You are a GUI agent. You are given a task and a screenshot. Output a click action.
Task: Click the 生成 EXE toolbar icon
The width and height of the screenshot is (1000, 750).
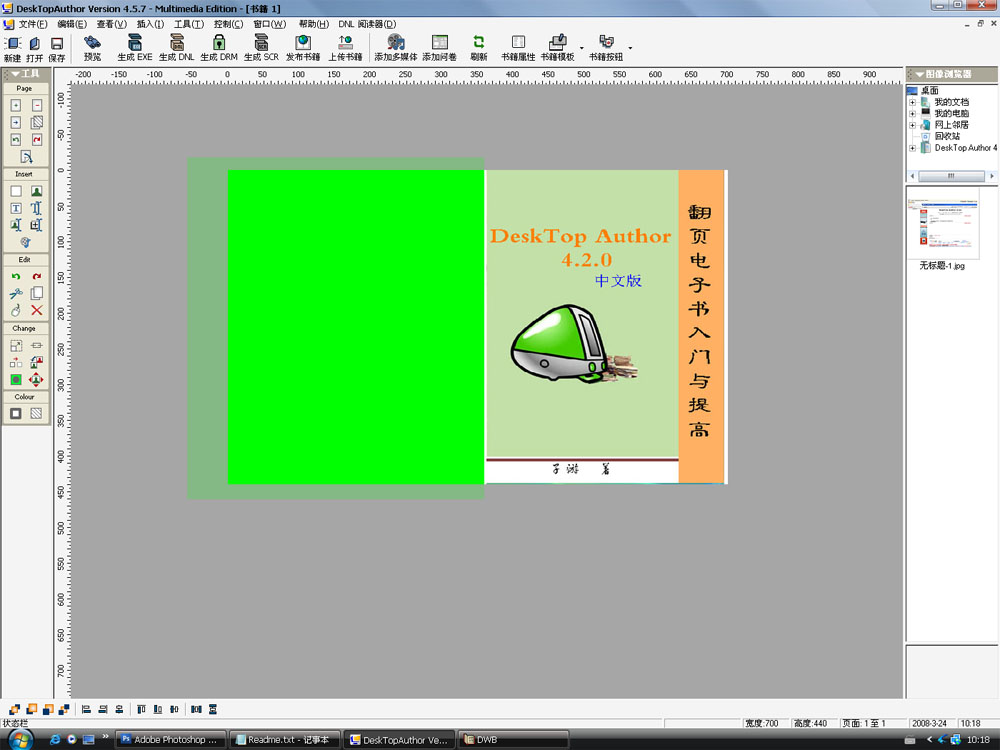pos(135,43)
